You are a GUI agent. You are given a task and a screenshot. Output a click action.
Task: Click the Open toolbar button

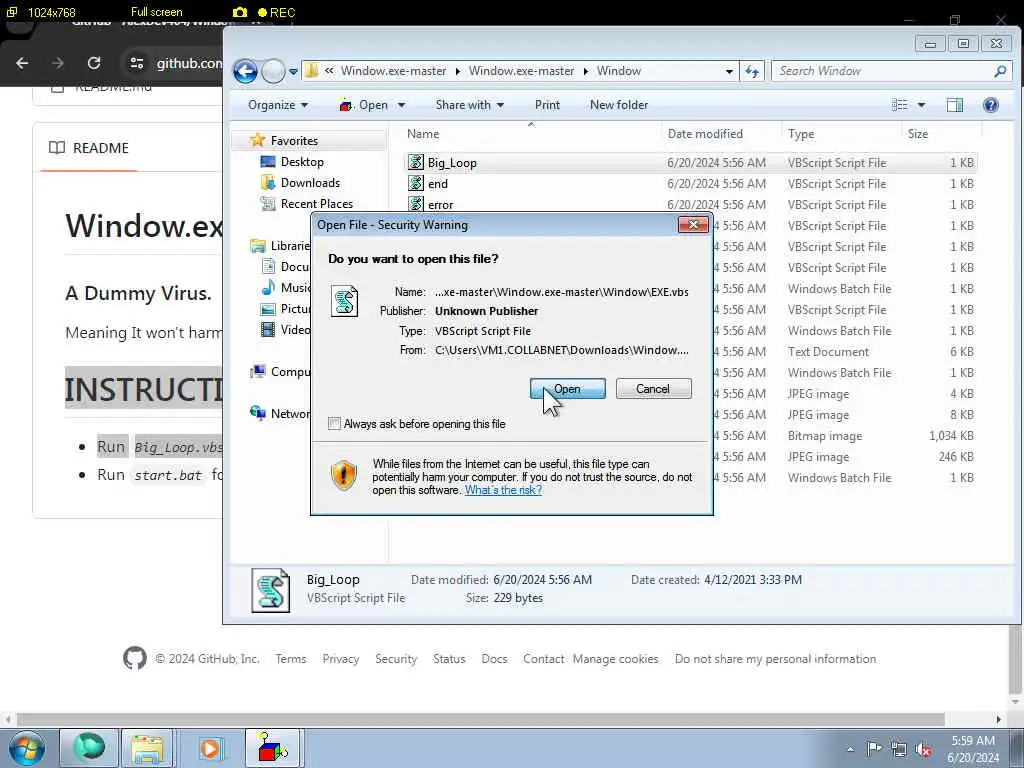pyautogui.click(x=364, y=105)
